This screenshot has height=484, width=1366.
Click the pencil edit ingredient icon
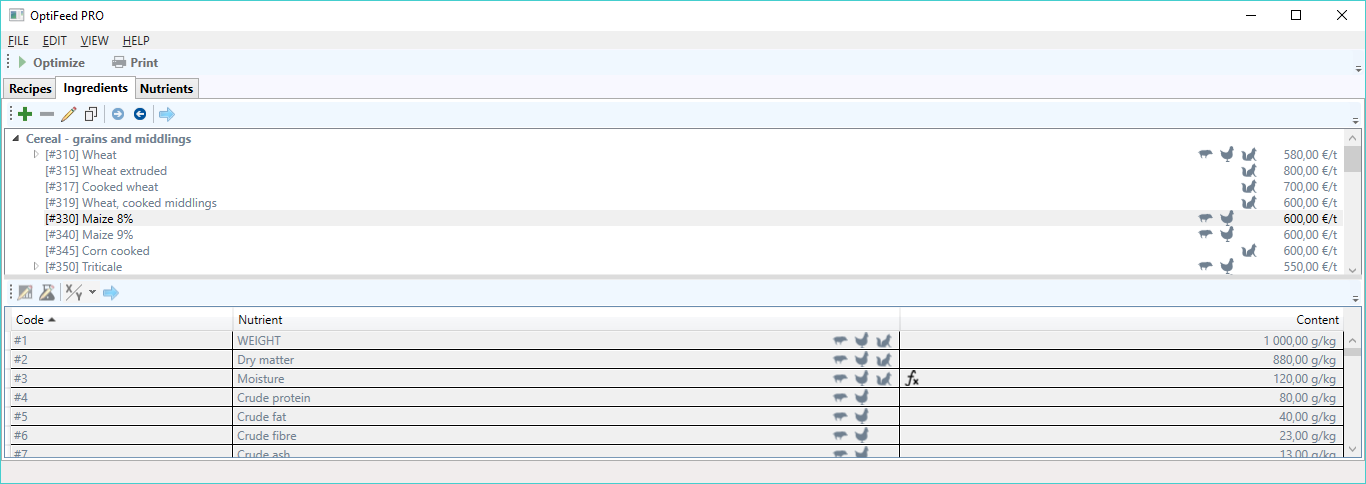68,114
